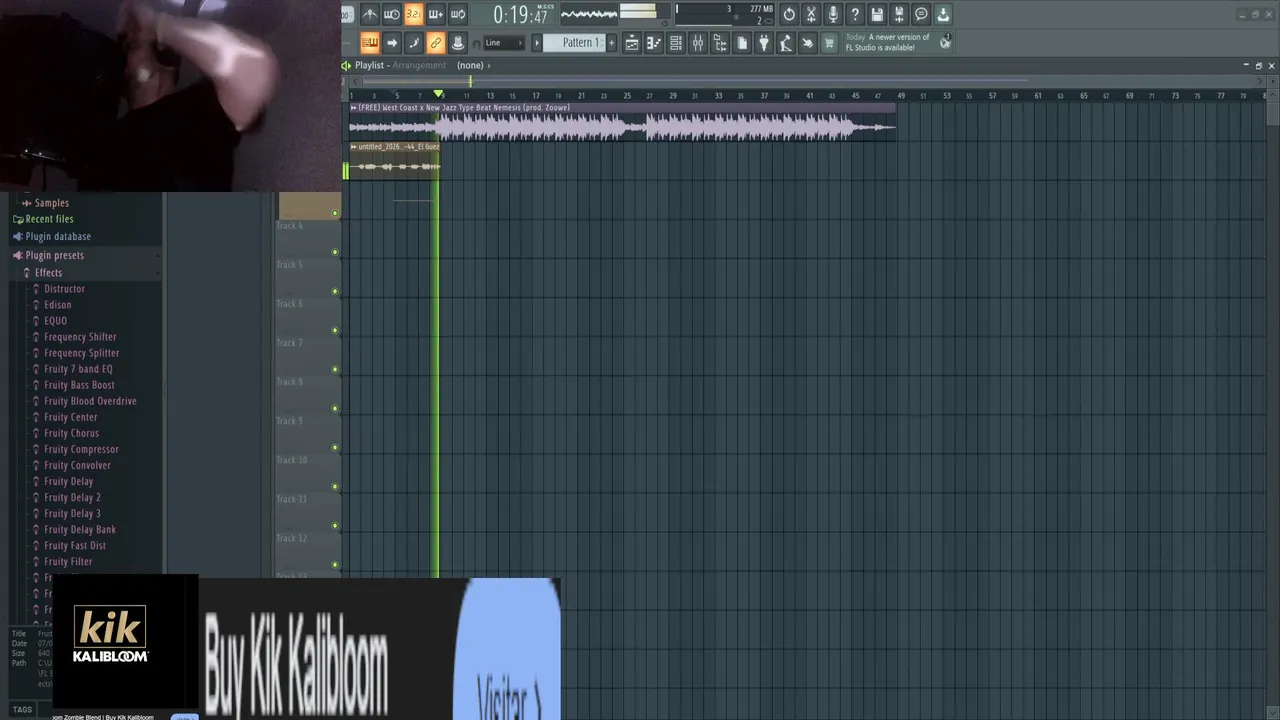The height and width of the screenshot is (720, 1280).
Task: Click the orange playhead marker on timeline
Action: [438, 94]
